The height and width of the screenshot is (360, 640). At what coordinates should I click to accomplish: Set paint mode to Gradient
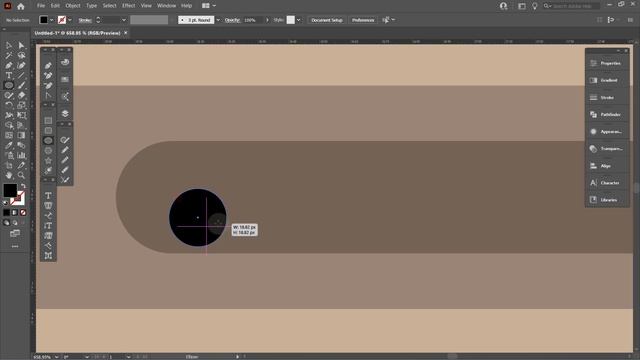coord(15,213)
